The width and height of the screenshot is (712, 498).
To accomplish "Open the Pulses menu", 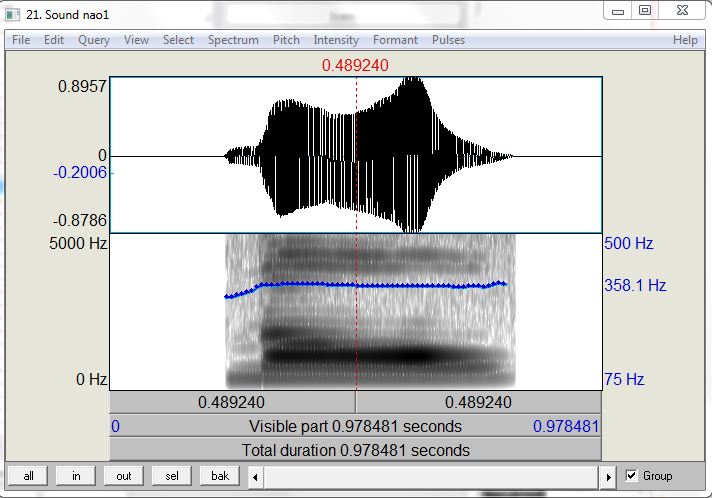I will pos(448,40).
